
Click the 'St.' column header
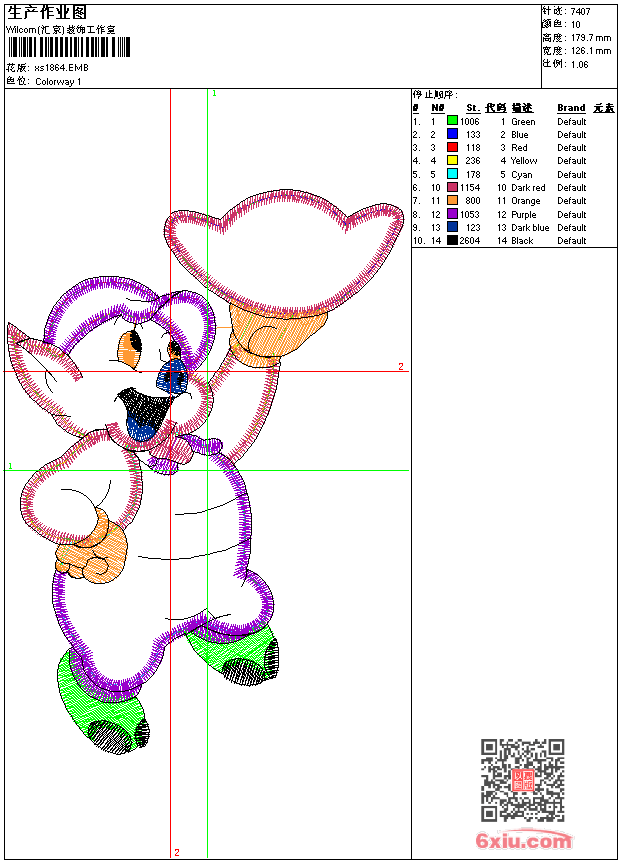coord(473,108)
